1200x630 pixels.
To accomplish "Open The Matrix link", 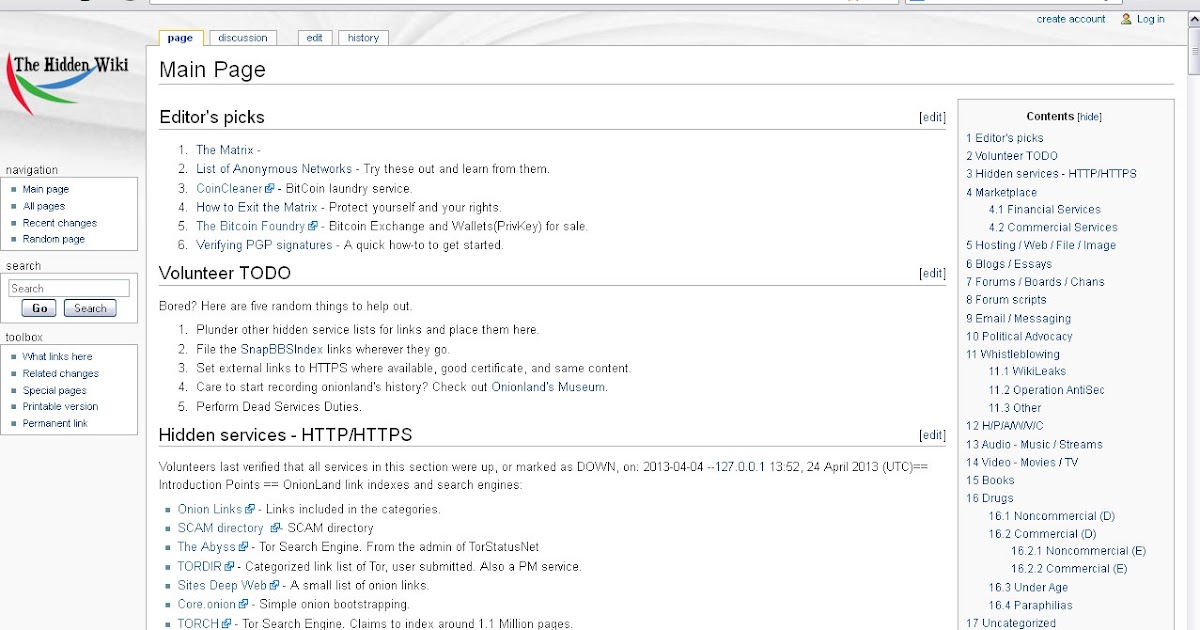I will click(x=224, y=150).
